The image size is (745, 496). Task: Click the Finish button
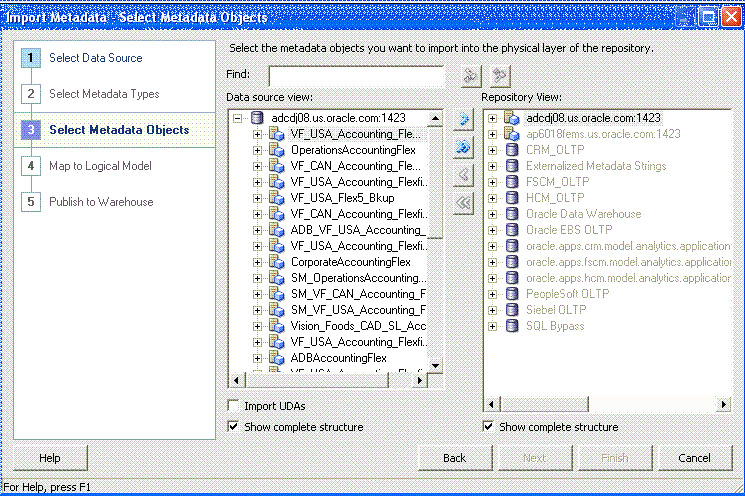coord(614,458)
